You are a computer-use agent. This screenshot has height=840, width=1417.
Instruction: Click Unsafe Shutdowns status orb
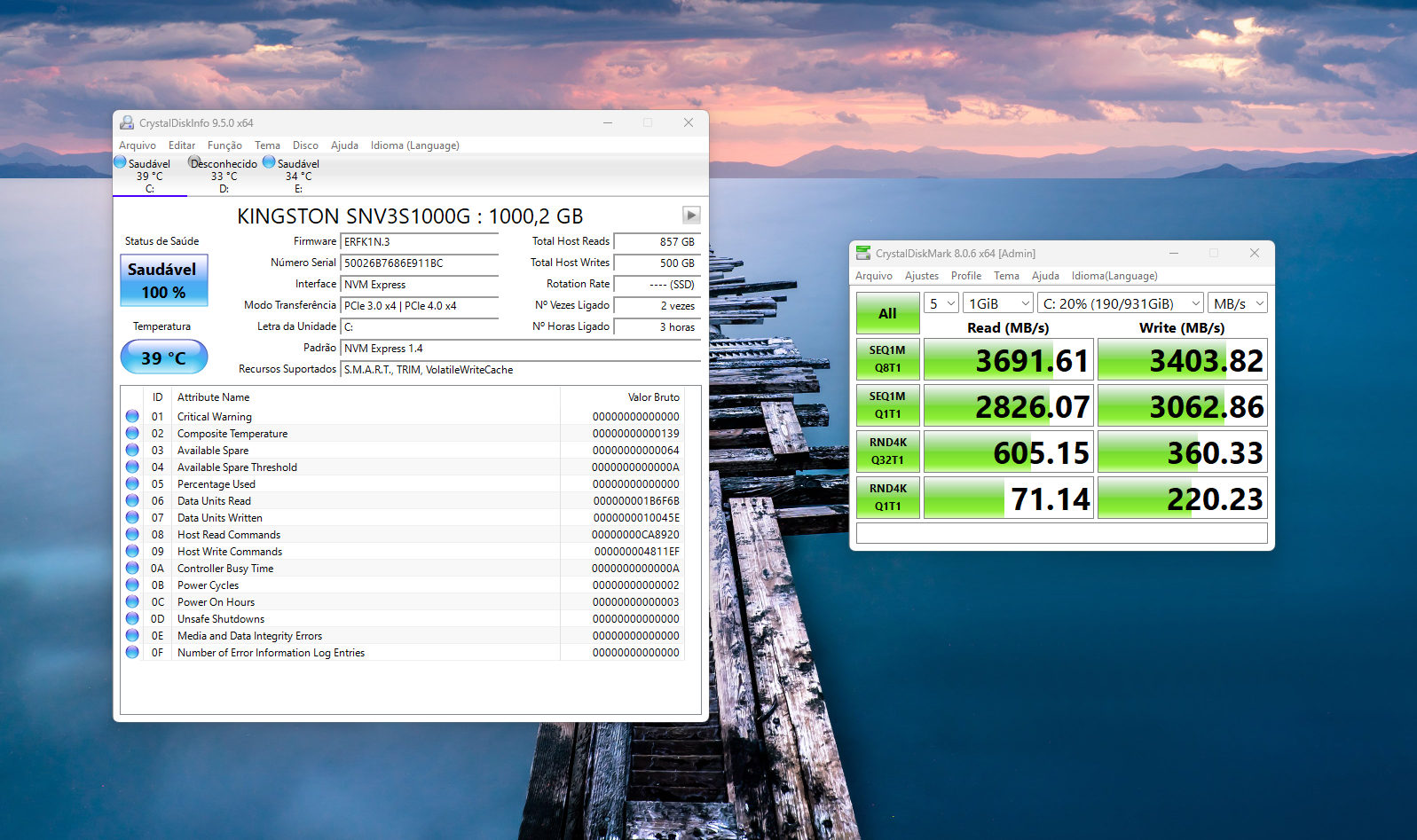tap(132, 618)
